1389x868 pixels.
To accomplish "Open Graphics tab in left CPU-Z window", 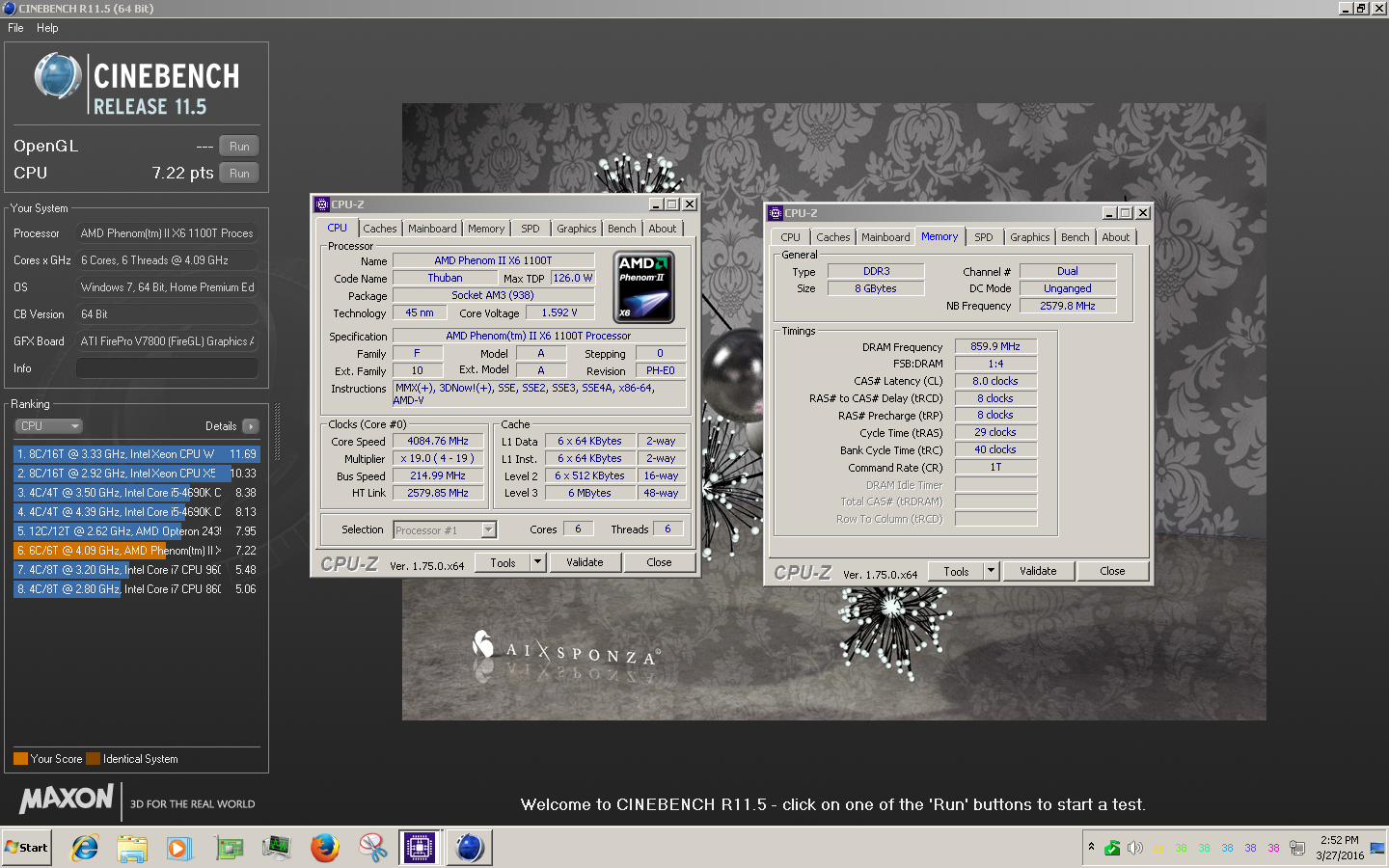I will coord(577,229).
